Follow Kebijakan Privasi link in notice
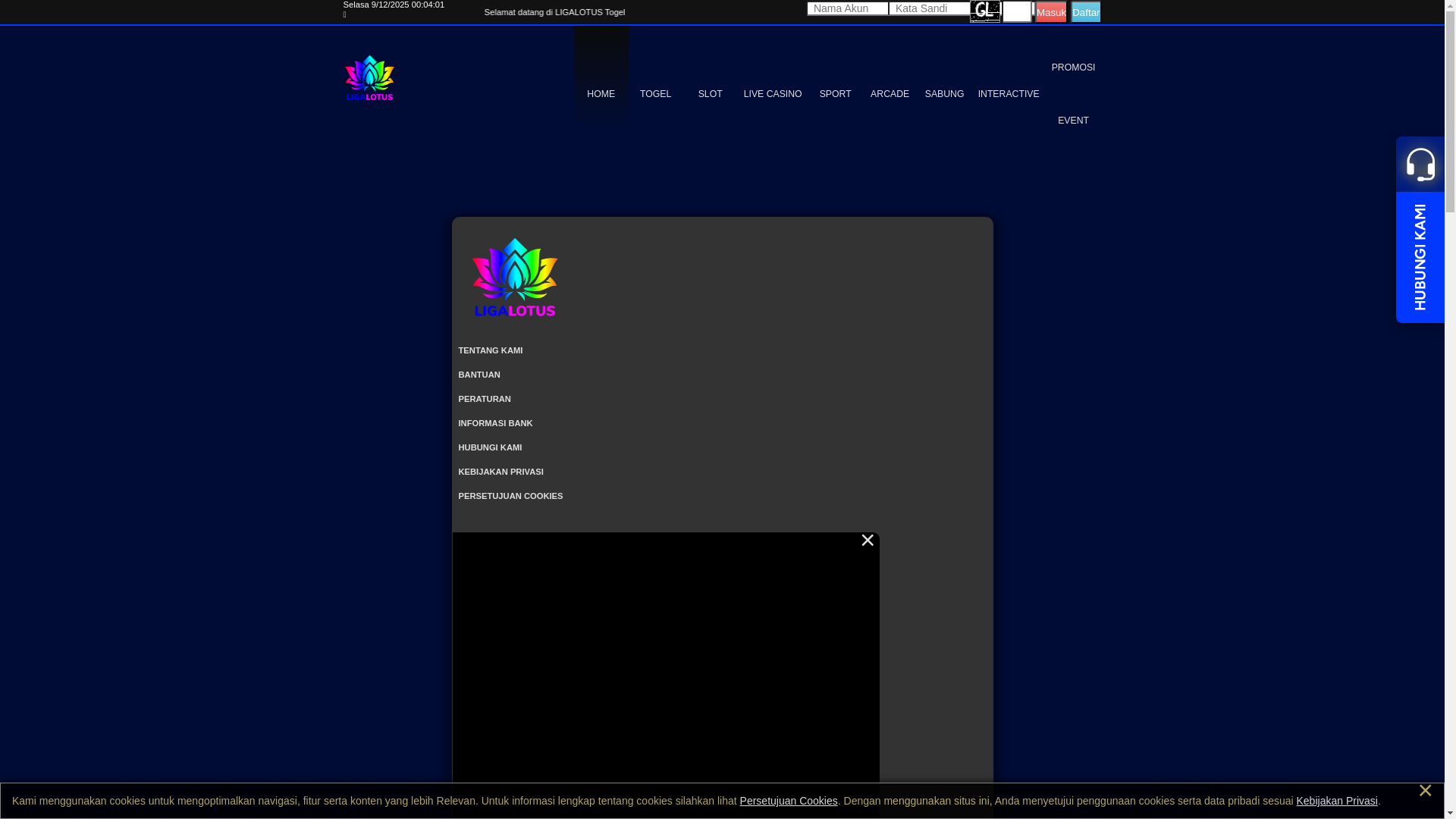 pyautogui.click(x=1337, y=801)
